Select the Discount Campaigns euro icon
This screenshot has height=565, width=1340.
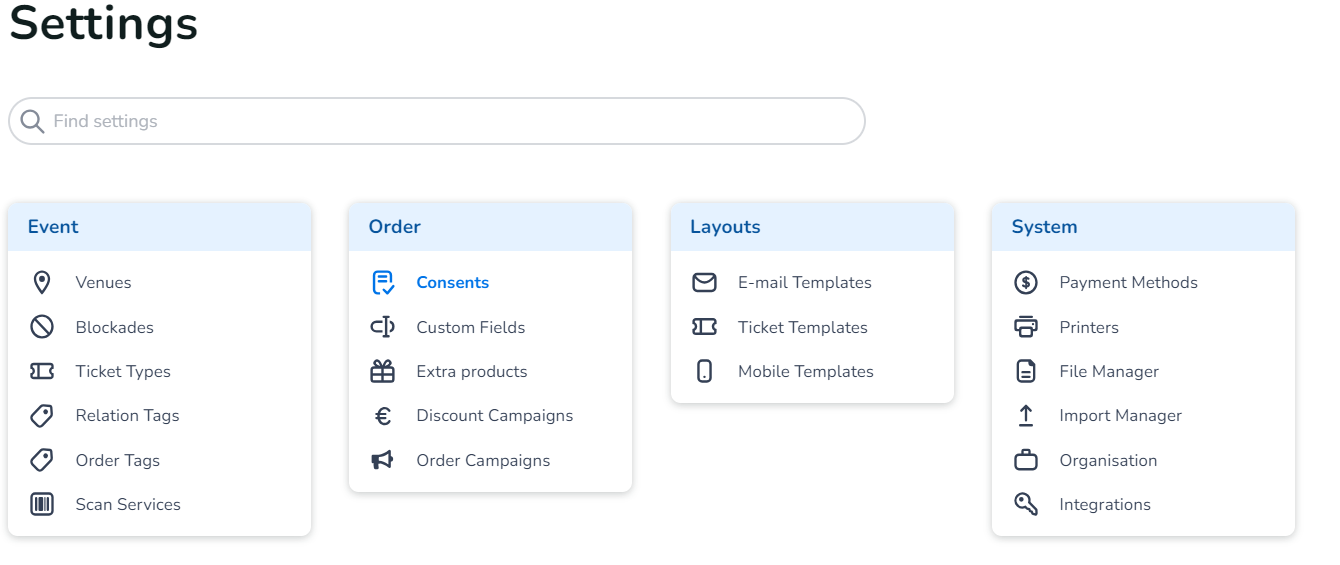pos(383,416)
